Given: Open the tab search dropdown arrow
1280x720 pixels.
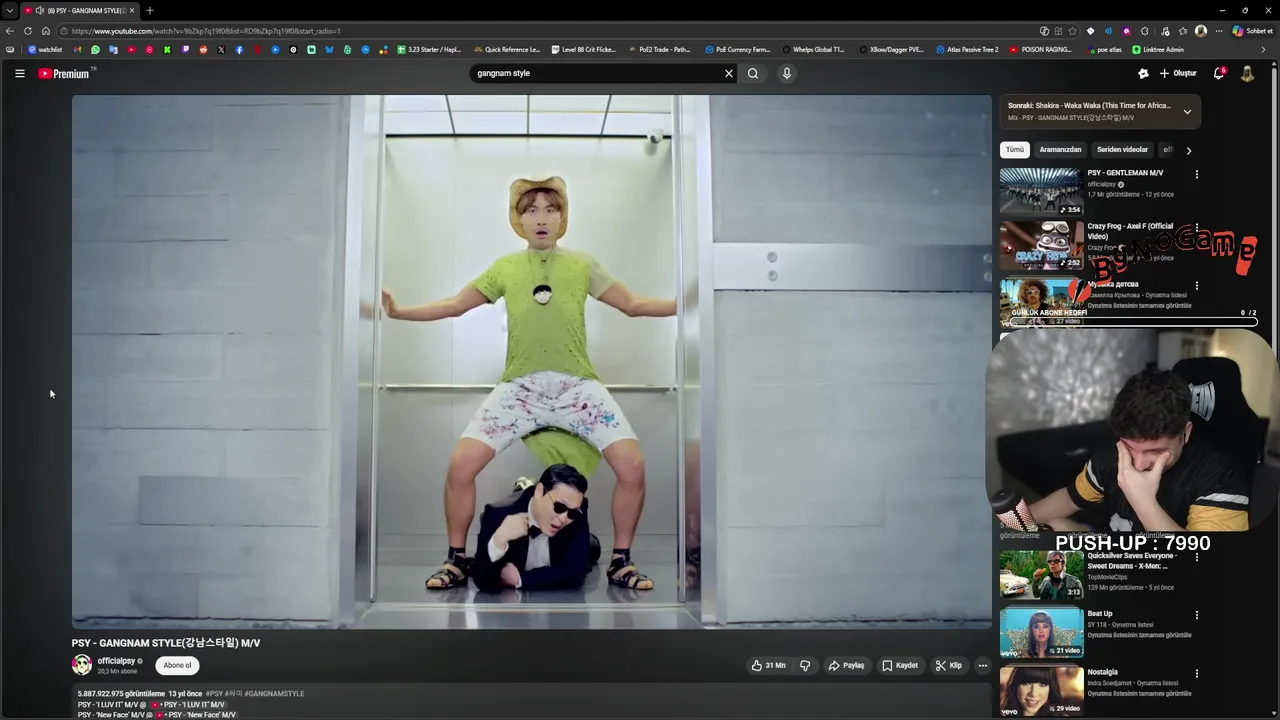Looking at the screenshot, I should click(x=9, y=10).
